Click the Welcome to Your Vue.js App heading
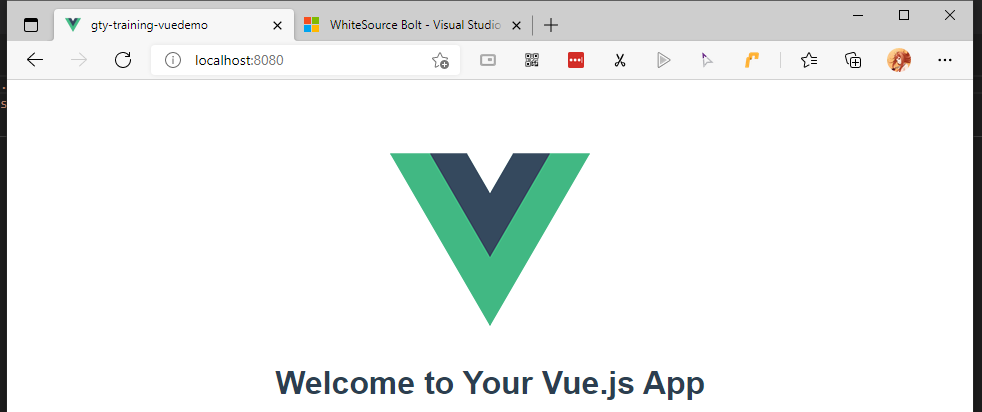Screen dimensions: 982x412 click(x=490, y=383)
